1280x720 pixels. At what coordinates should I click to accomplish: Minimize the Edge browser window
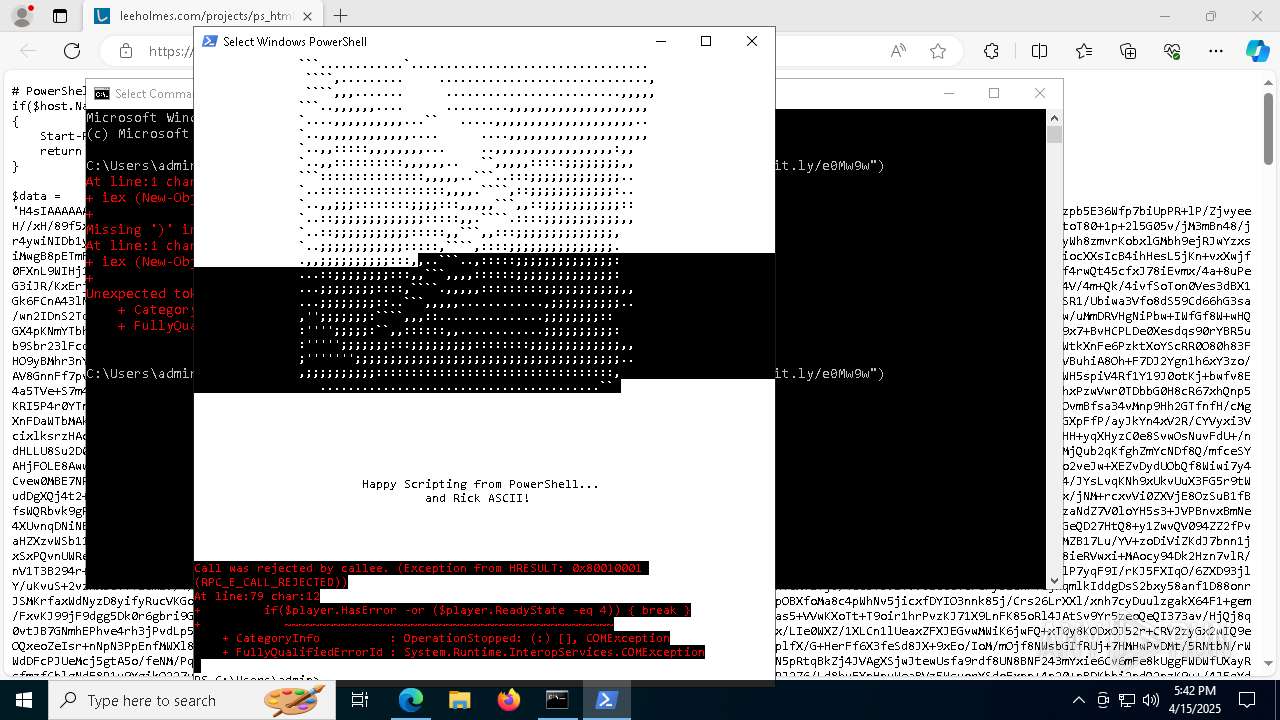[1165, 16]
